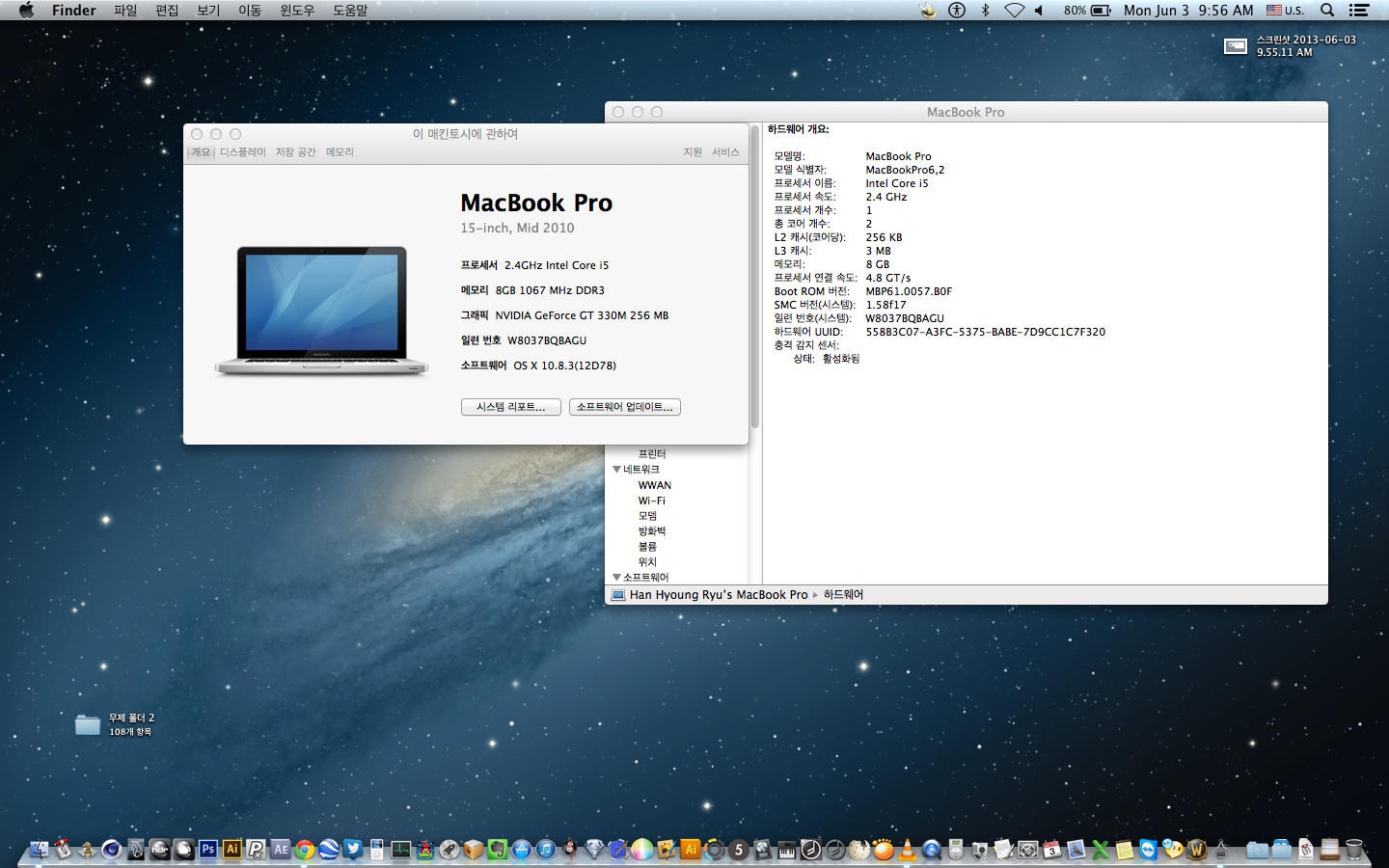The width and height of the screenshot is (1389, 868).
Task: Select the 무제 폴더 2 desktop folder
Action: (88, 724)
